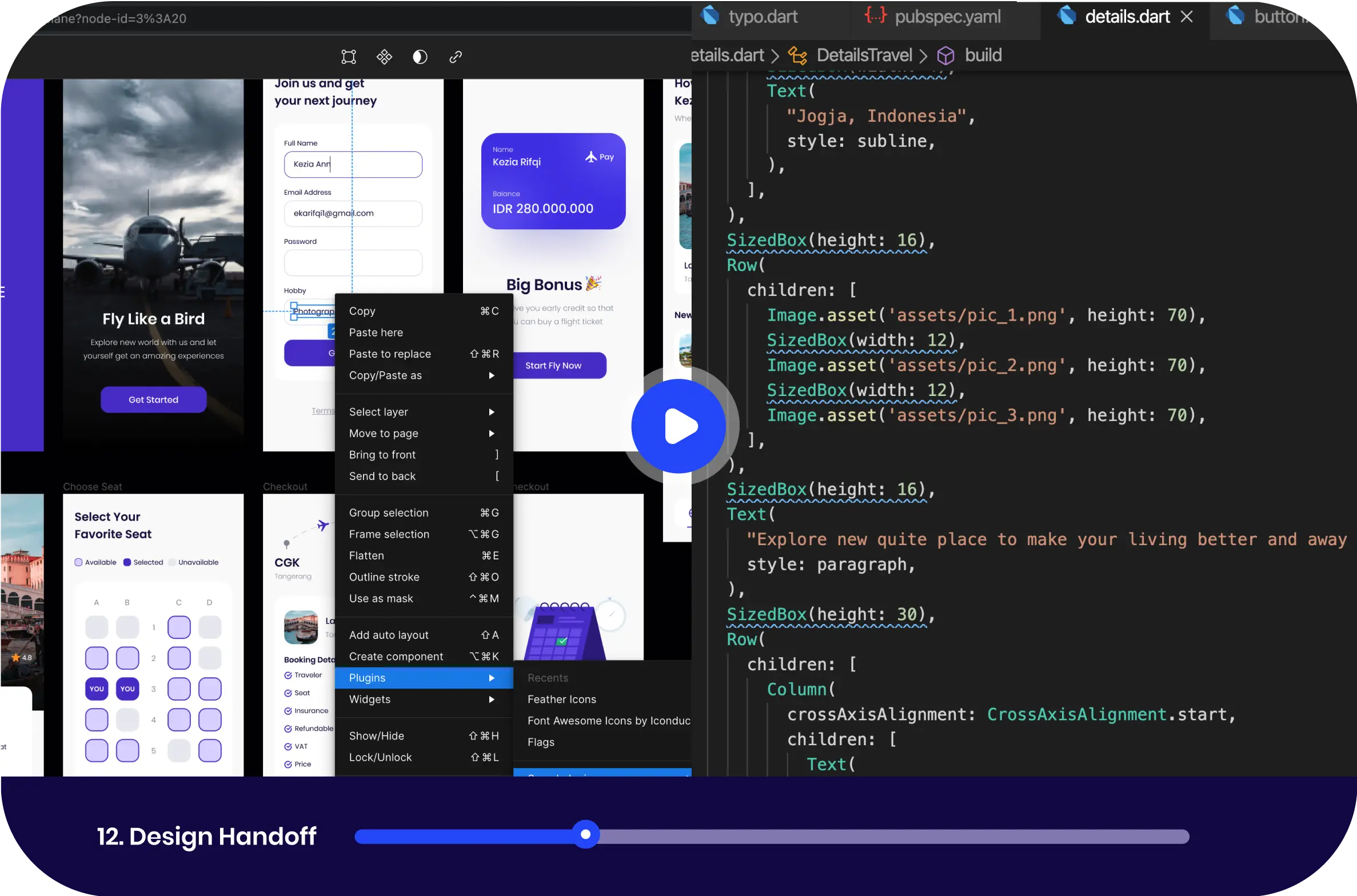
Task: Toggle the first YOU selected seat
Action: (x=97, y=689)
